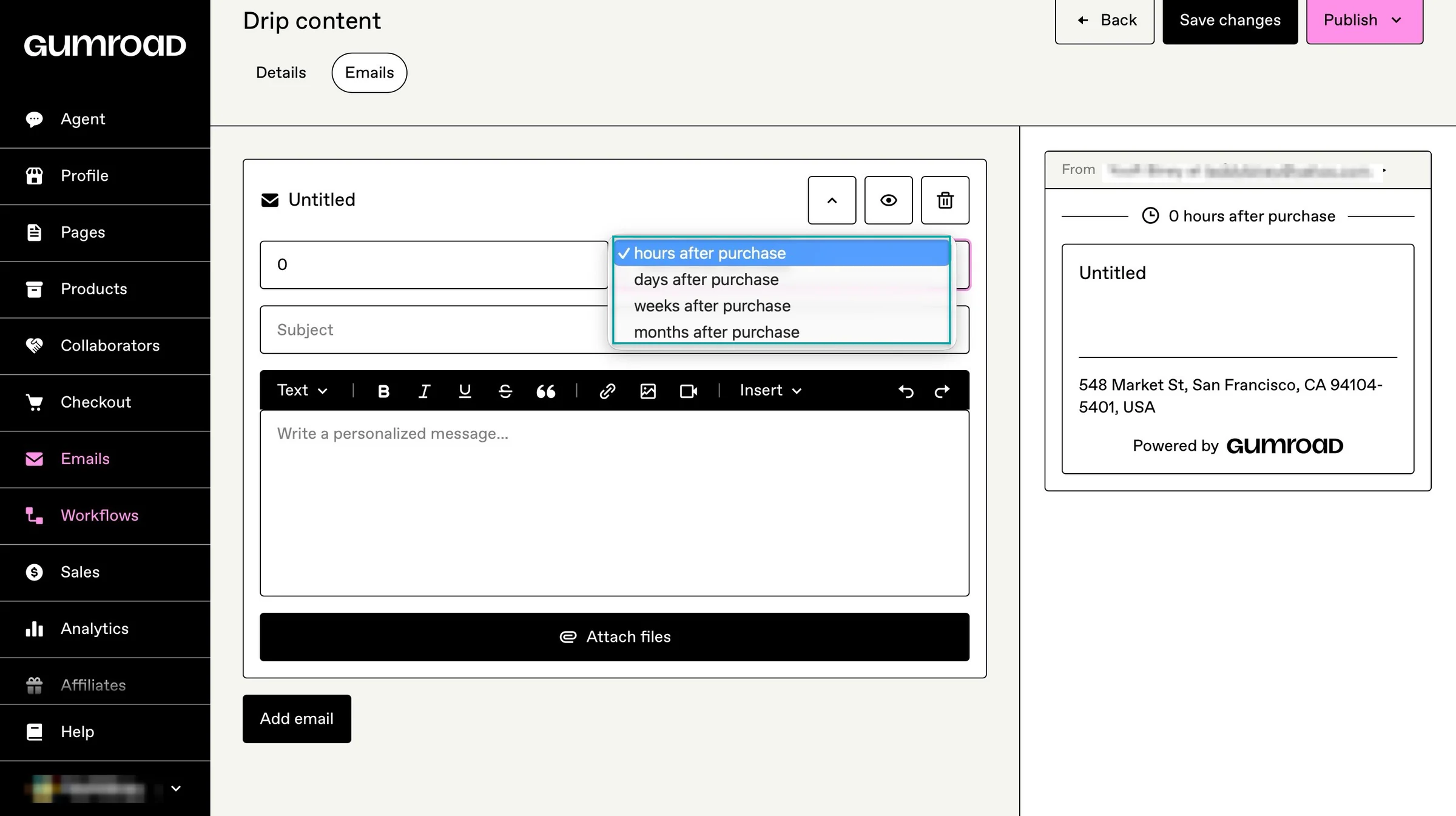Open Products in the sidebar
This screenshot has width=1456, height=816.
105,289
